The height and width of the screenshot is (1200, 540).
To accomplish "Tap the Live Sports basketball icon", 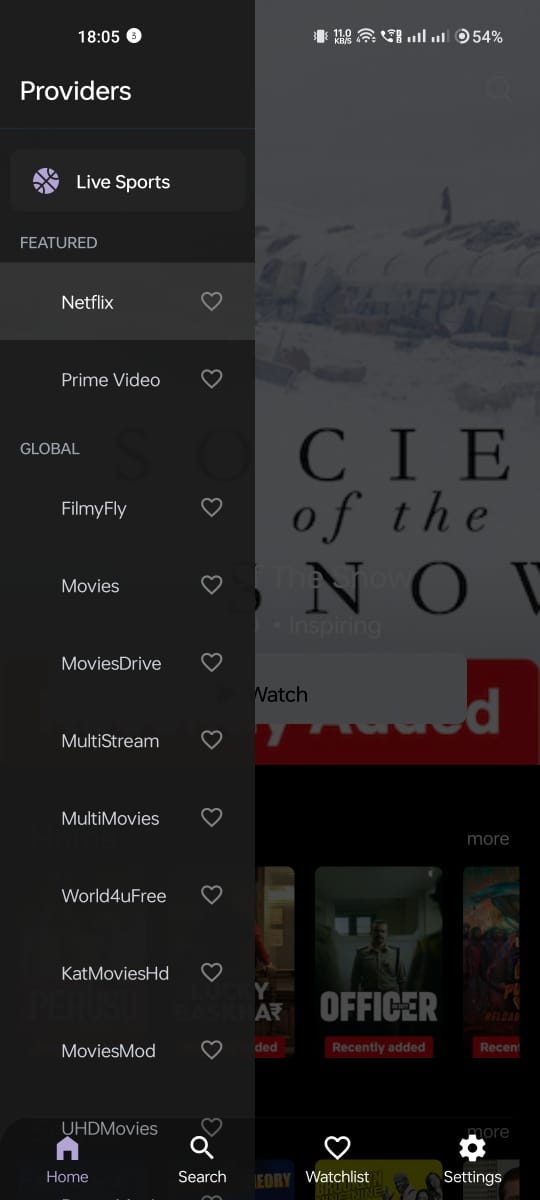I will pyautogui.click(x=46, y=181).
